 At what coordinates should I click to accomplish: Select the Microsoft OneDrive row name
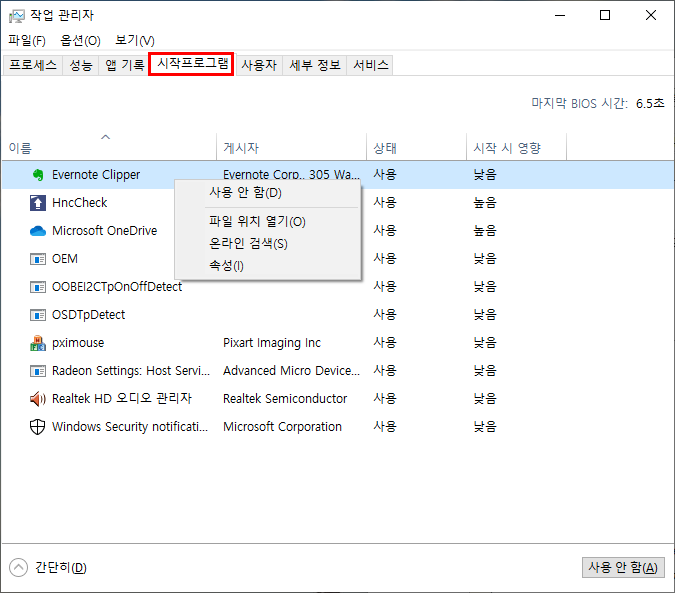click(x=105, y=231)
